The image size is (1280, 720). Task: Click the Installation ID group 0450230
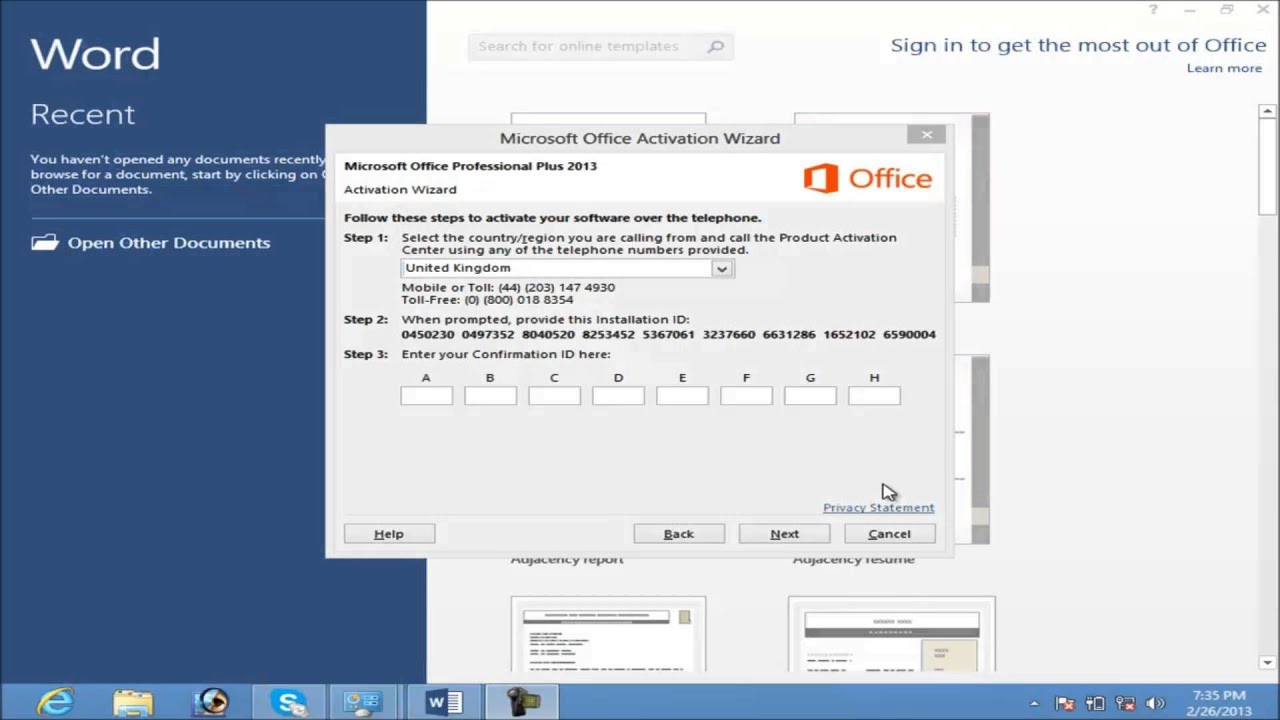[428, 335]
